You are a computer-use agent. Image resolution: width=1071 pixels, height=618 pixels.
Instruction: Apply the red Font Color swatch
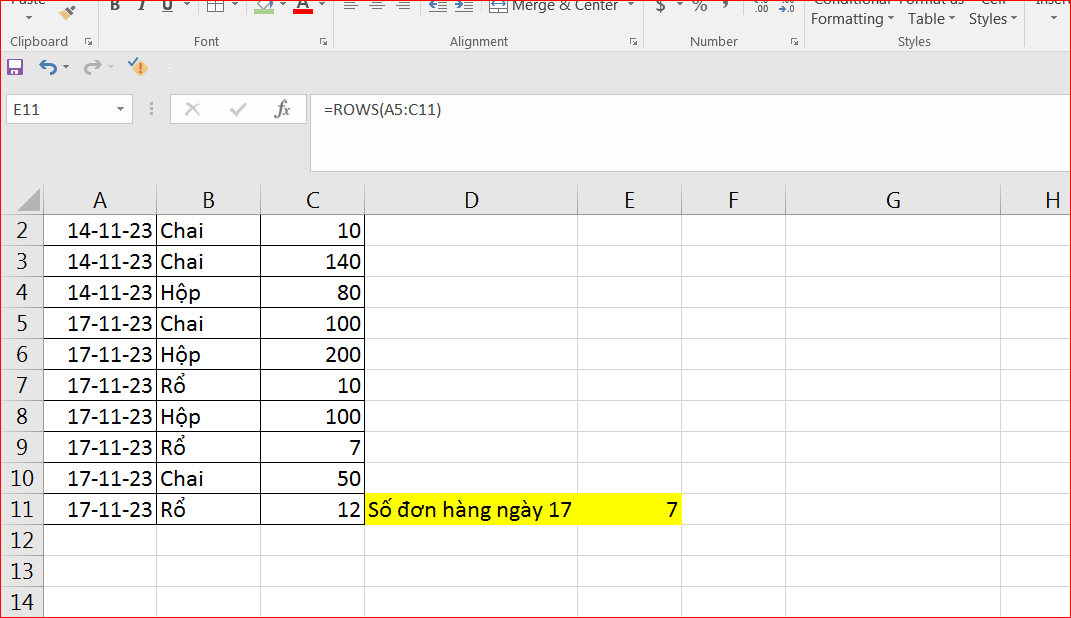click(303, 7)
